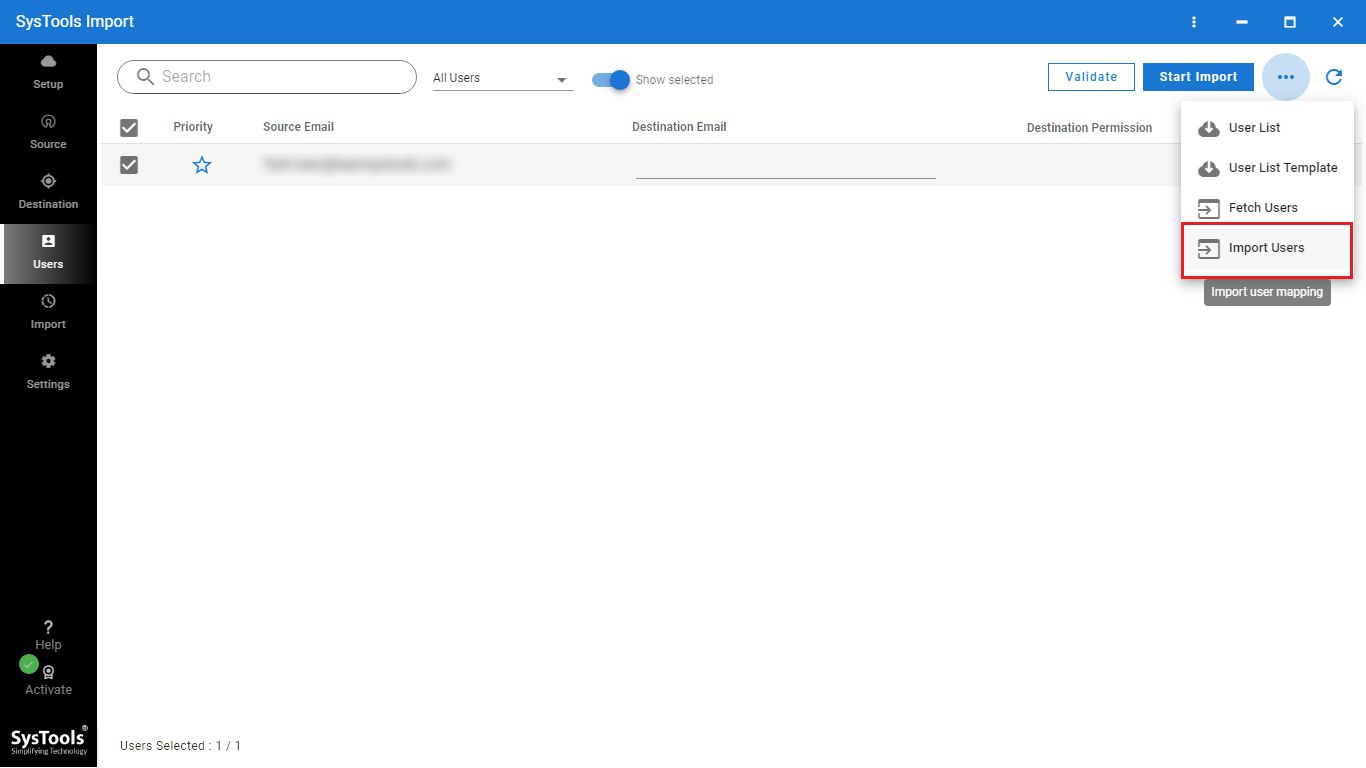Image resolution: width=1366 pixels, height=768 pixels.
Task: Click the Help question mark icon
Action: click(48, 628)
